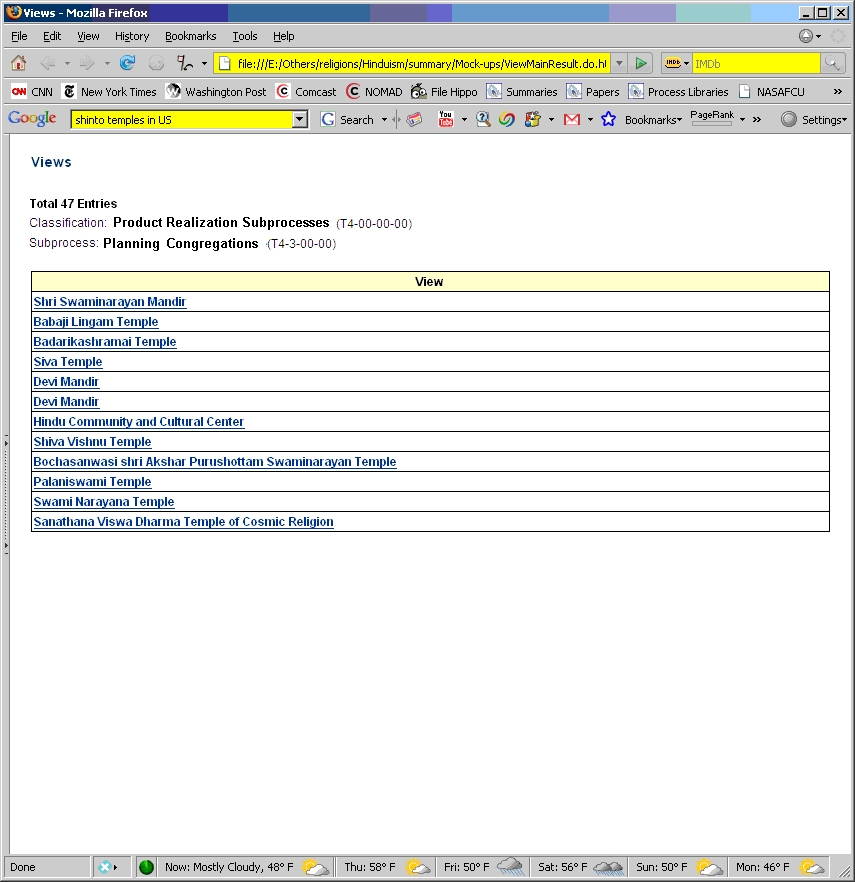The height and width of the screenshot is (882, 855).
Task: Open Babaji Lingam Temple link
Action: [96, 322]
